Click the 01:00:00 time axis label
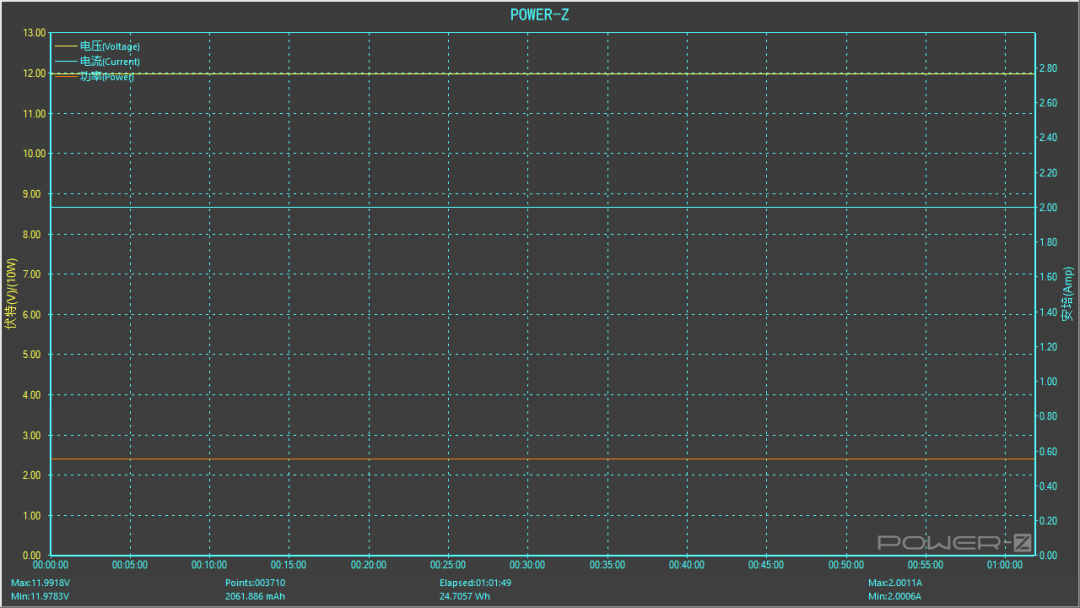 coord(1005,565)
